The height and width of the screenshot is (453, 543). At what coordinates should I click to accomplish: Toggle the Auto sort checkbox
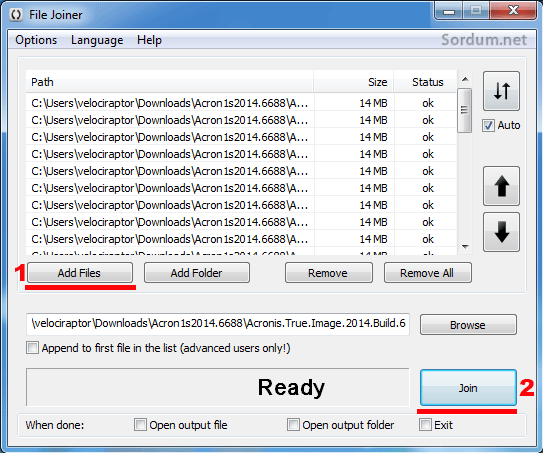click(x=488, y=125)
